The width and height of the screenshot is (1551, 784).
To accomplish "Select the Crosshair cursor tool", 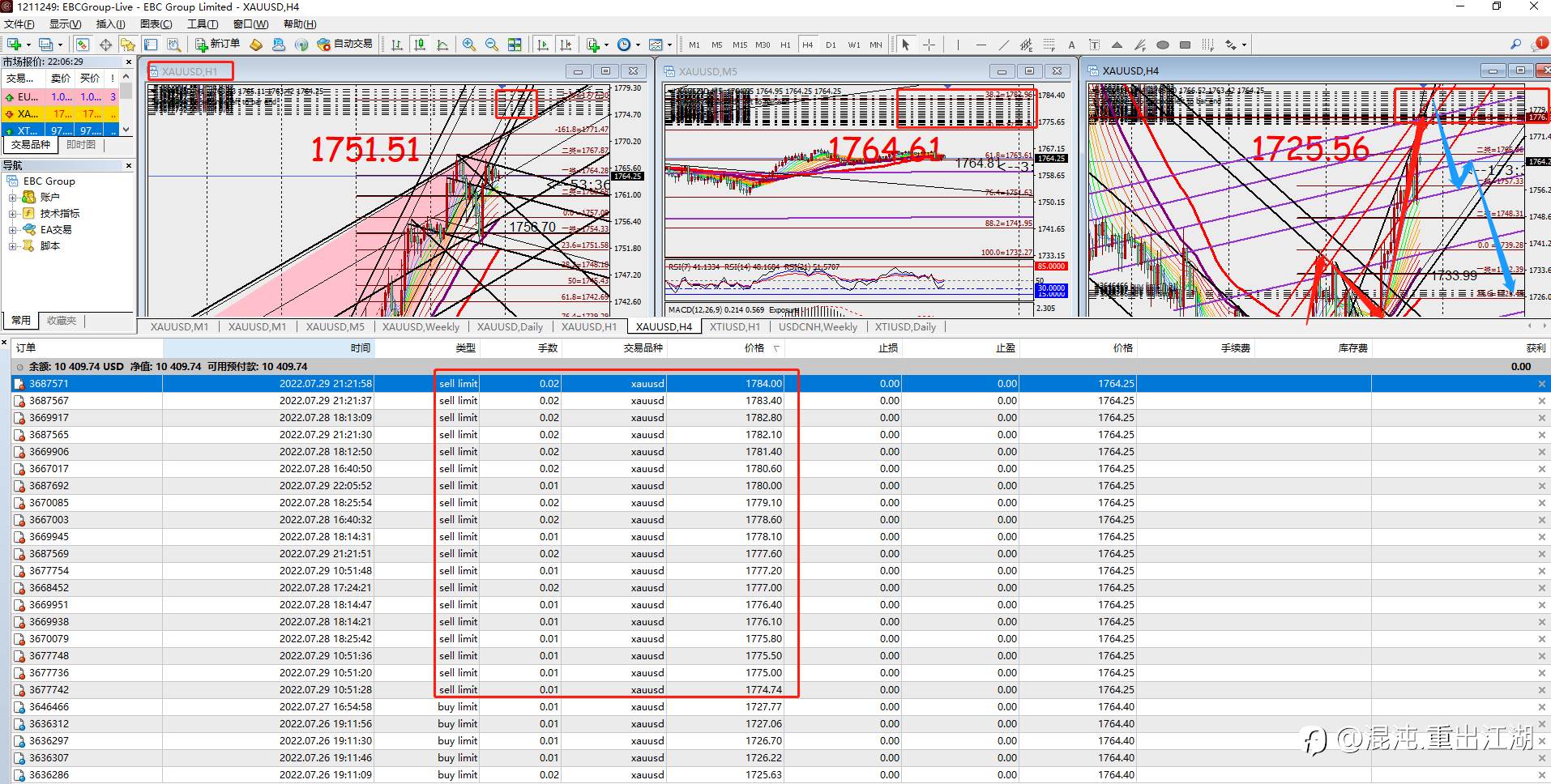I will (x=929, y=45).
